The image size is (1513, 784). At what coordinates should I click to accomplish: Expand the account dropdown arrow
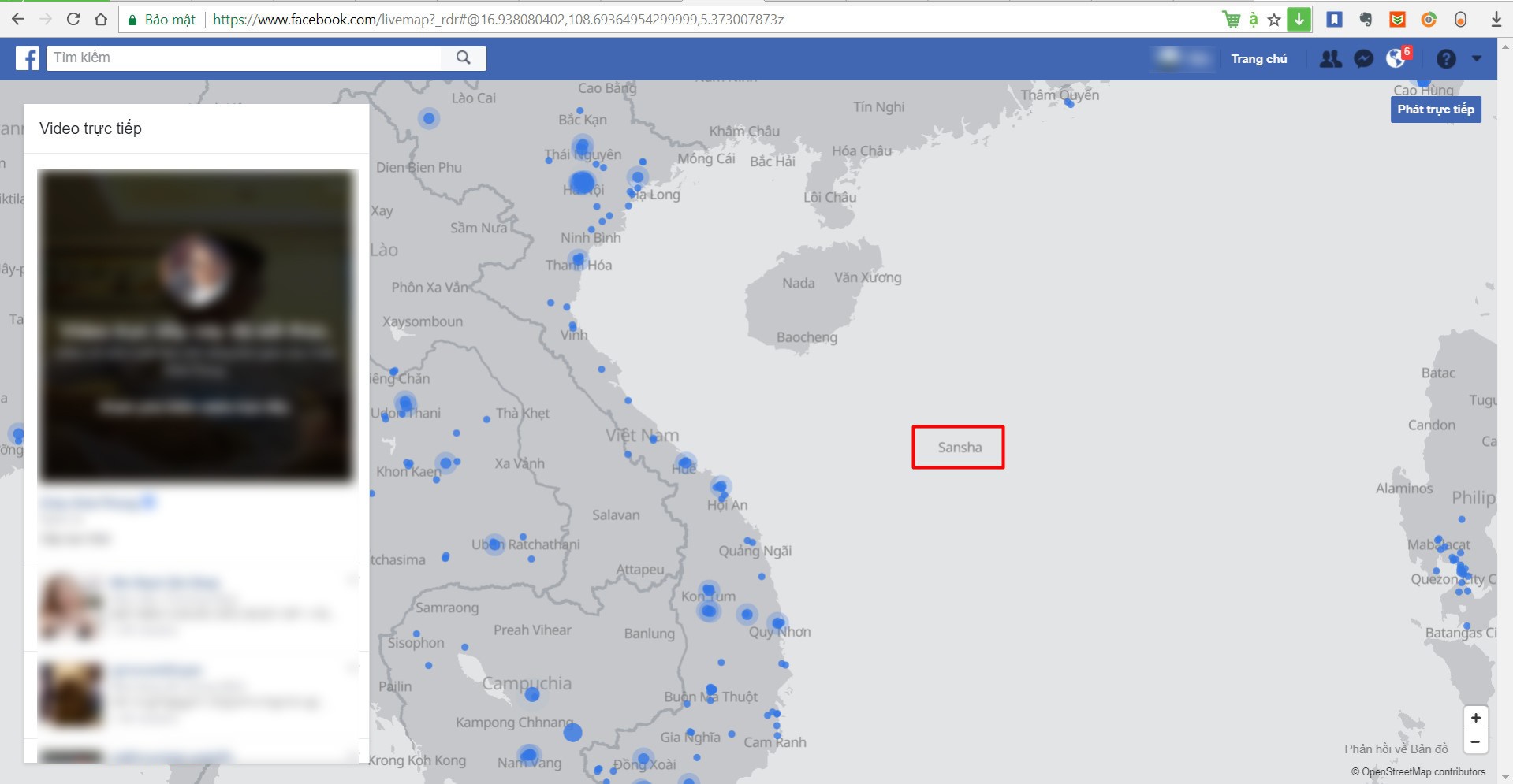(x=1477, y=58)
